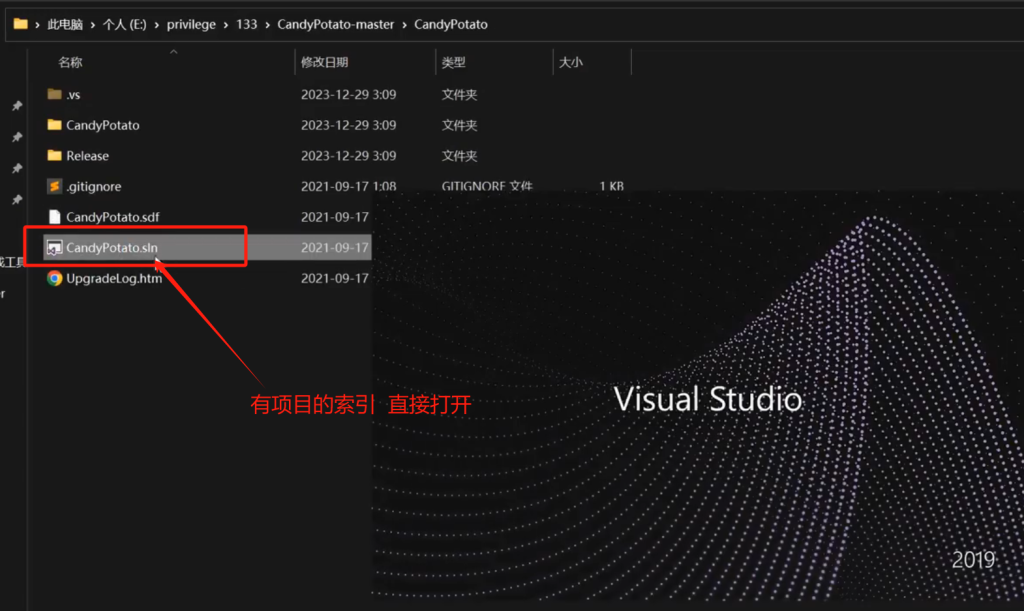
Task: Click the CandyPotato folder modified date
Action: 349,125
